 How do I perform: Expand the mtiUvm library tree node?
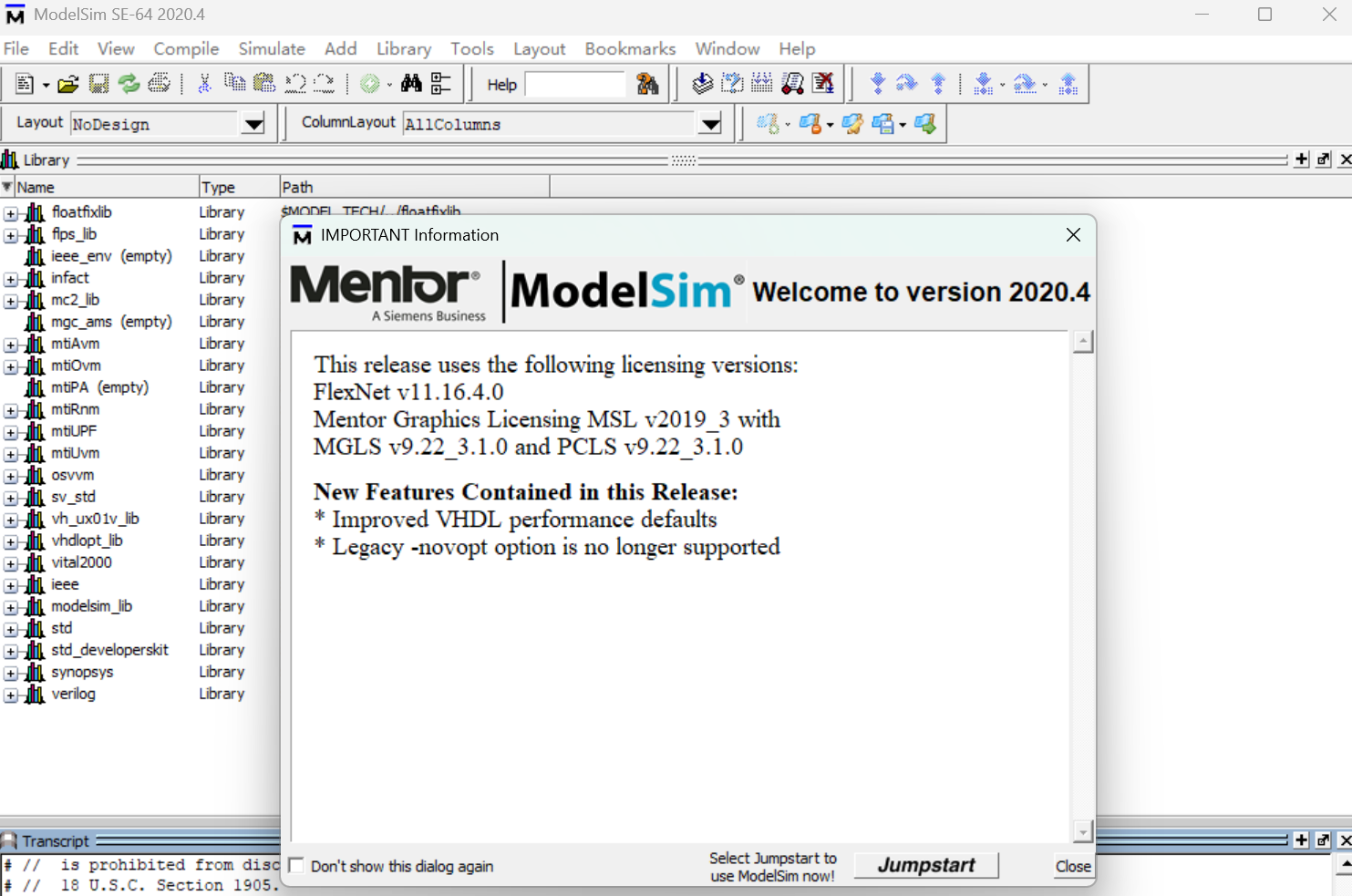(x=10, y=454)
